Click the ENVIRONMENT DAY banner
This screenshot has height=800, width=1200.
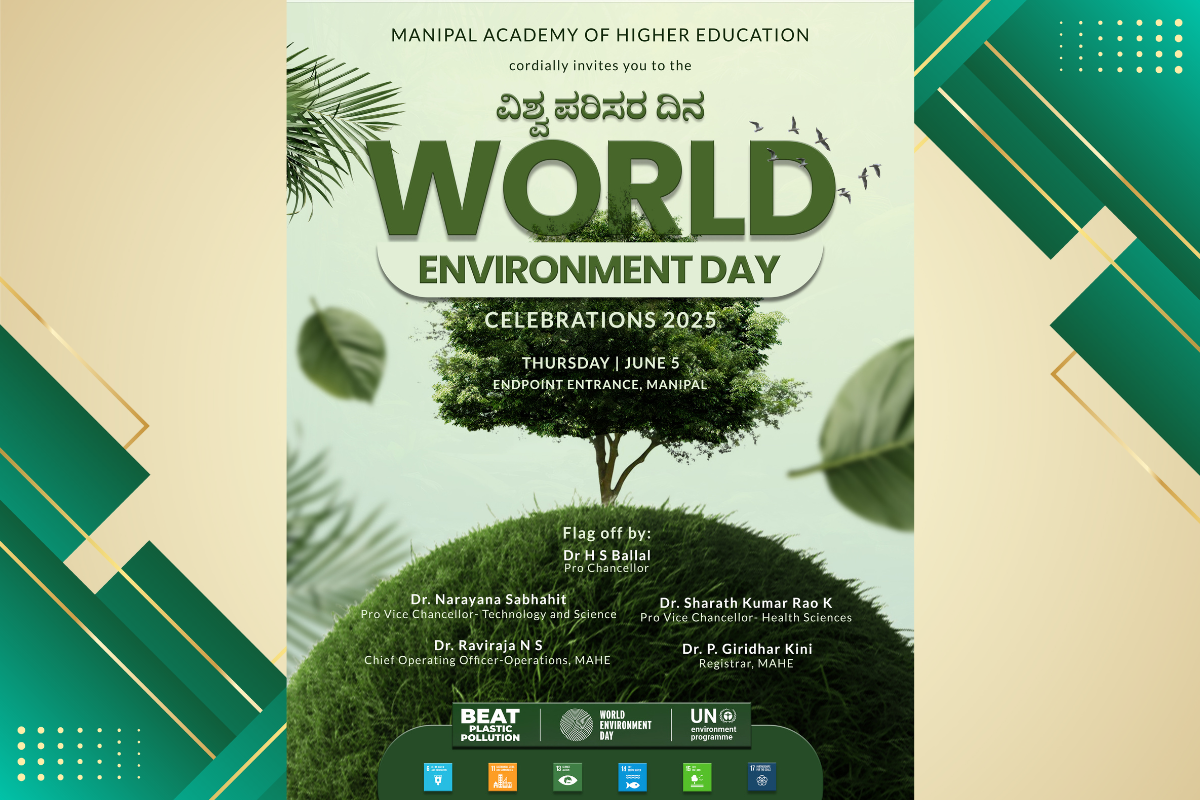(599, 270)
